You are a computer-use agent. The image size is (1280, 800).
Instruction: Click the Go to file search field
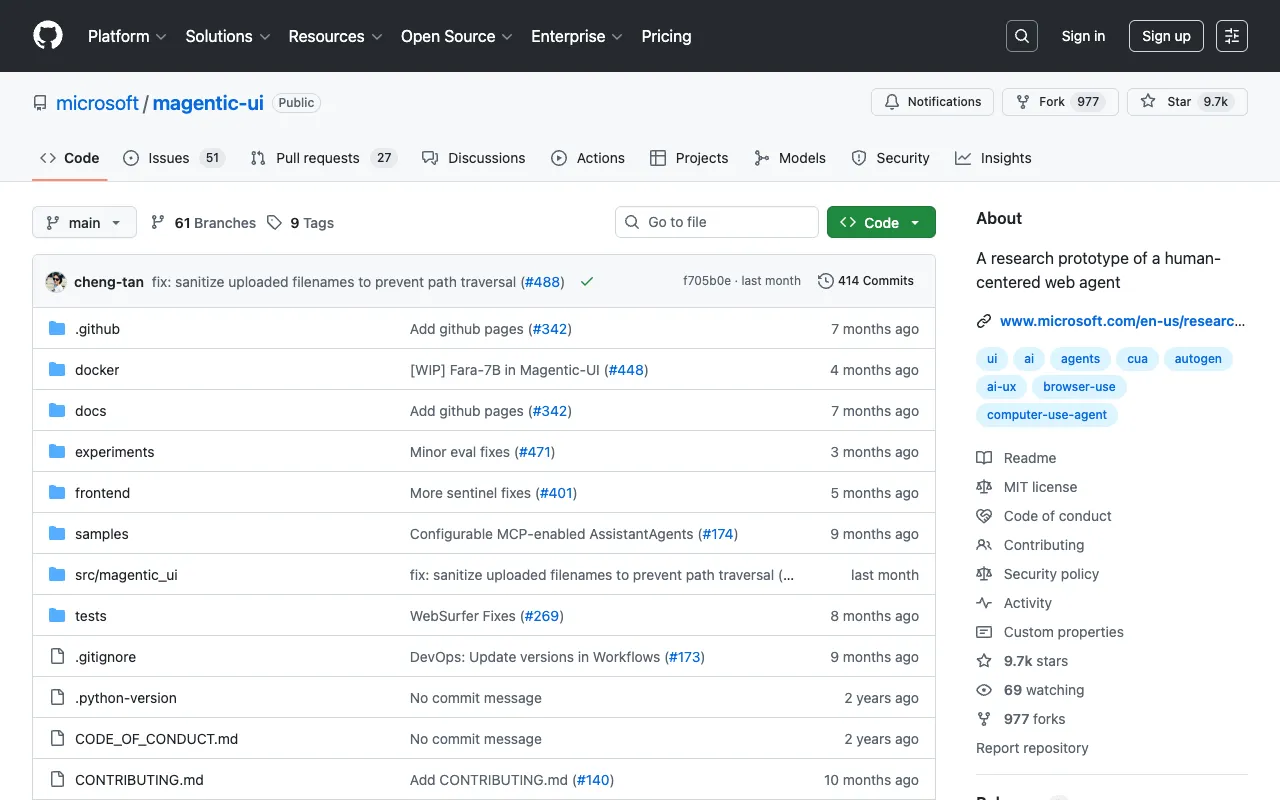point(716,222)
